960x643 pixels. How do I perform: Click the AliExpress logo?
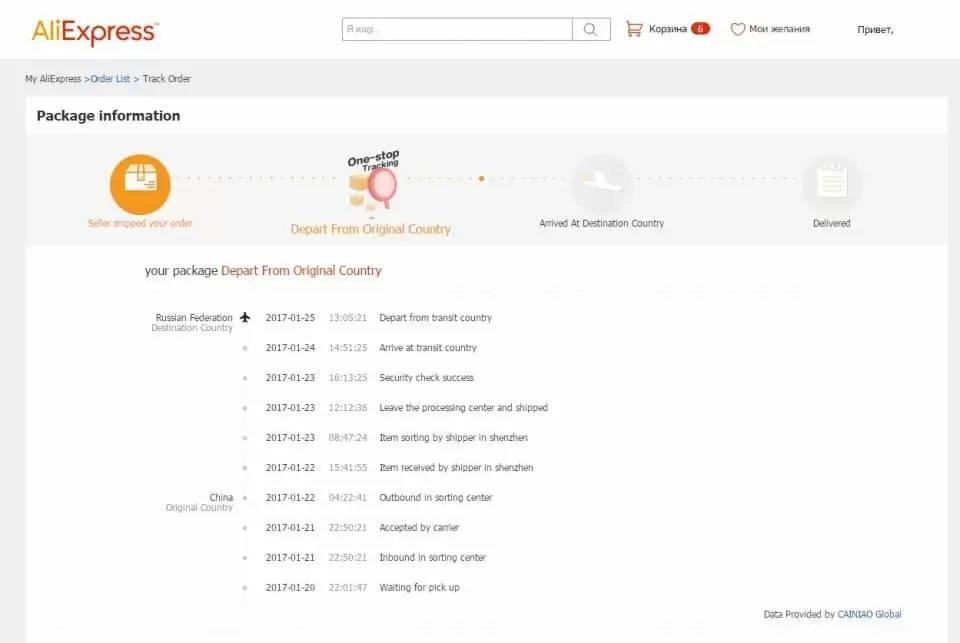[x=94, y=31]
